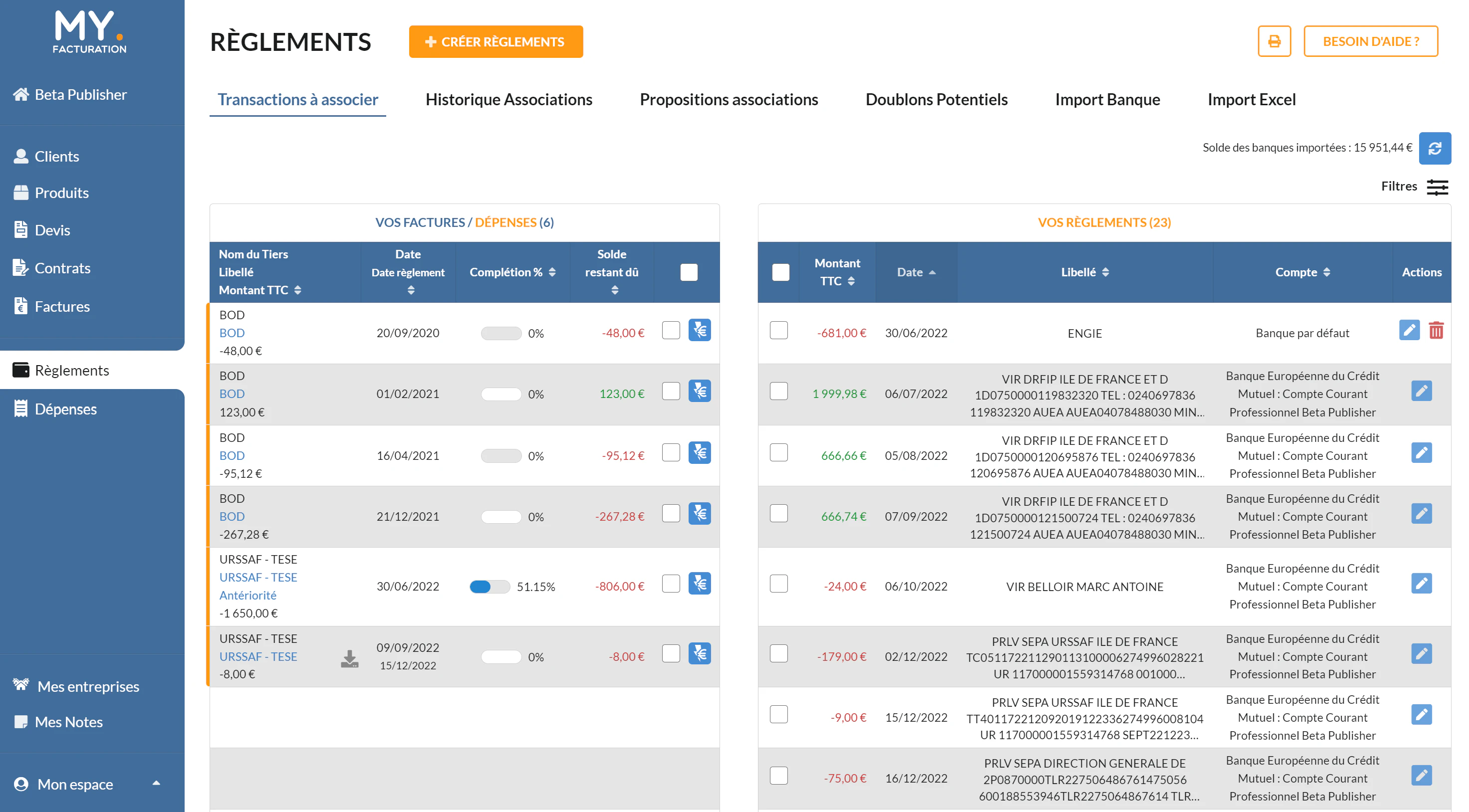Click the 51.15% completion progress bar
This screenshot has width=1469, height=812.
click(x=490, y=587)
